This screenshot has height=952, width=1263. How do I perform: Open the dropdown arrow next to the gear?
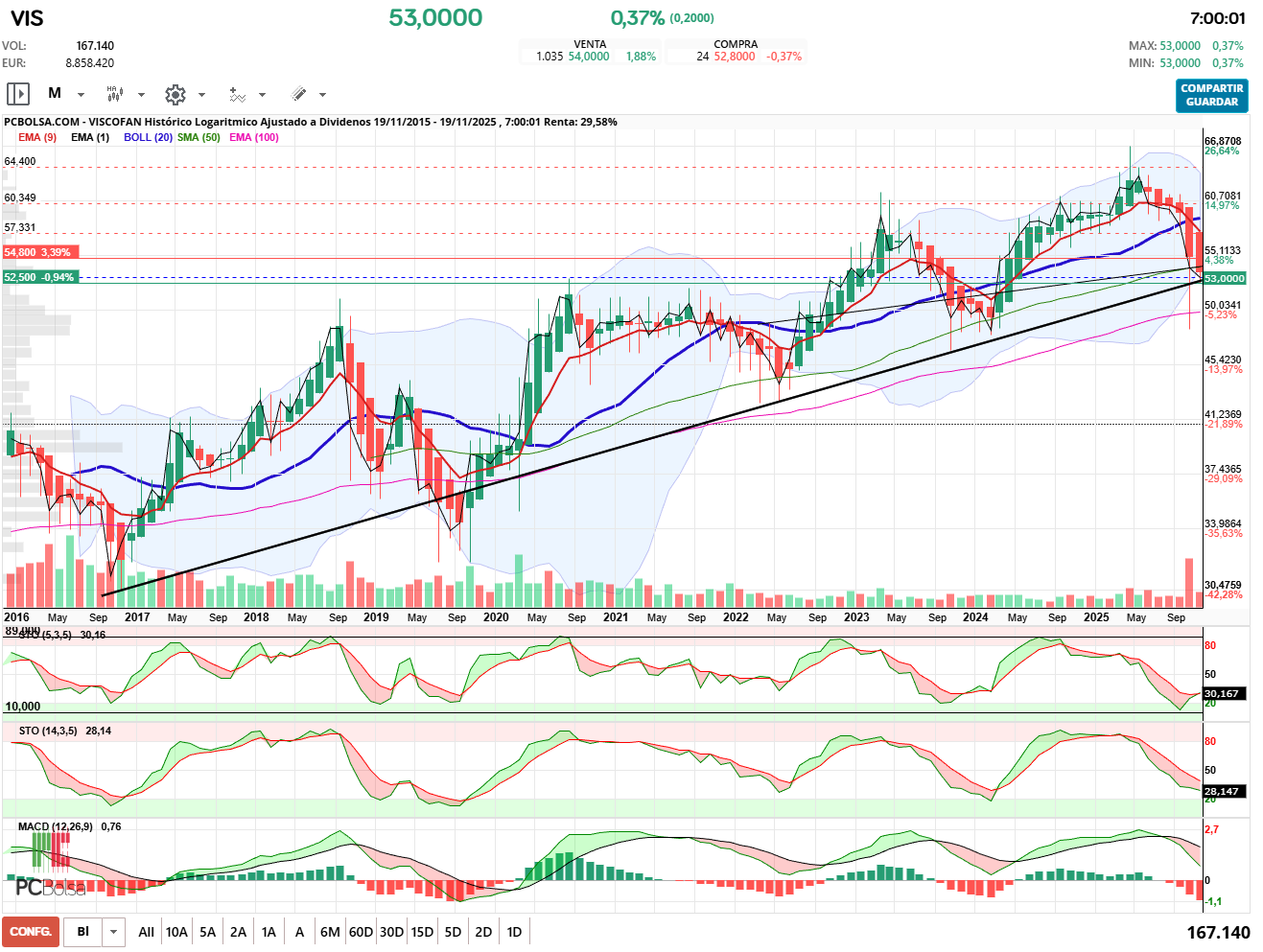click(201, 95)
